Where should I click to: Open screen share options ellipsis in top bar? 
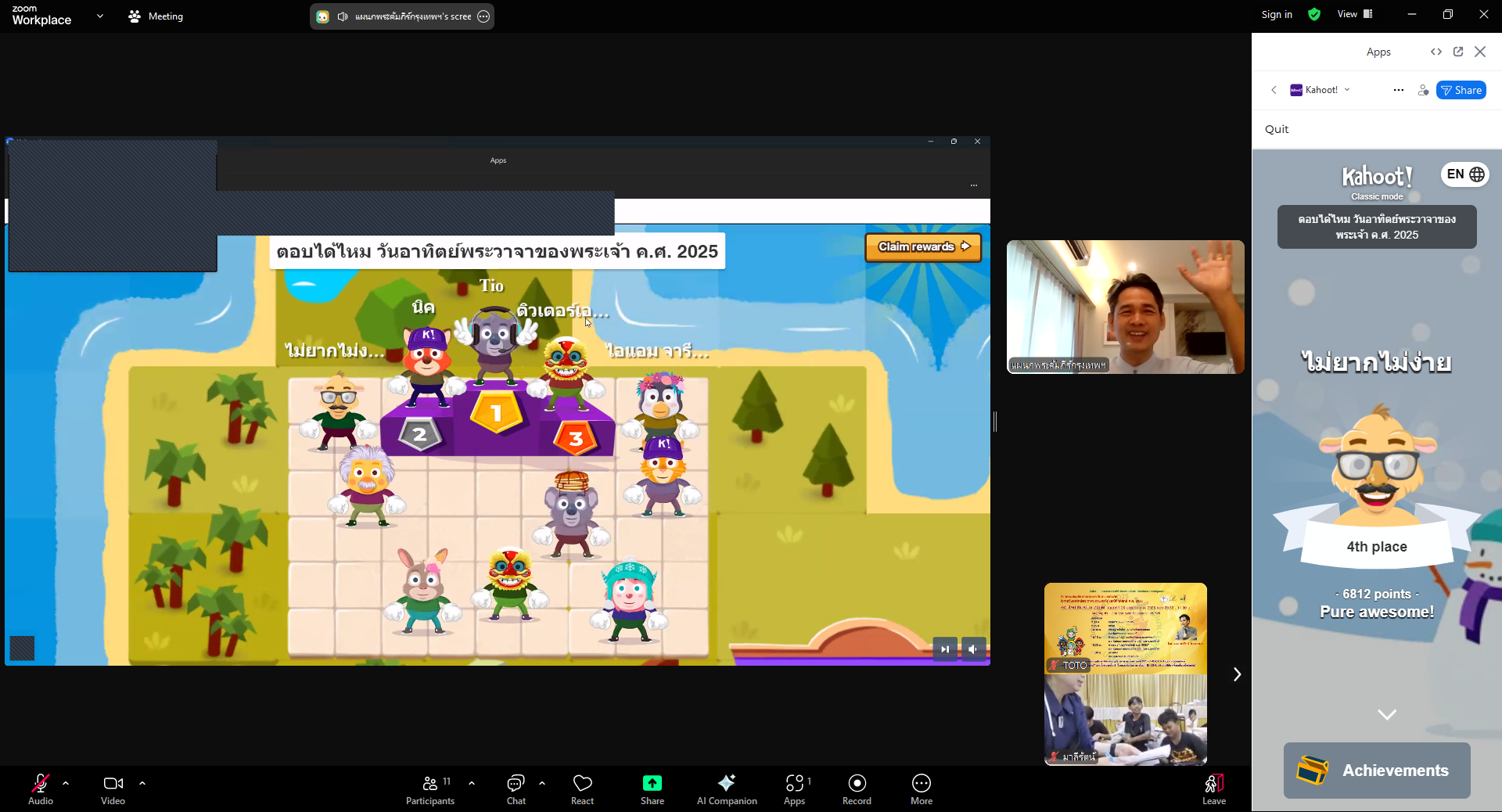(x=483, y=16)
